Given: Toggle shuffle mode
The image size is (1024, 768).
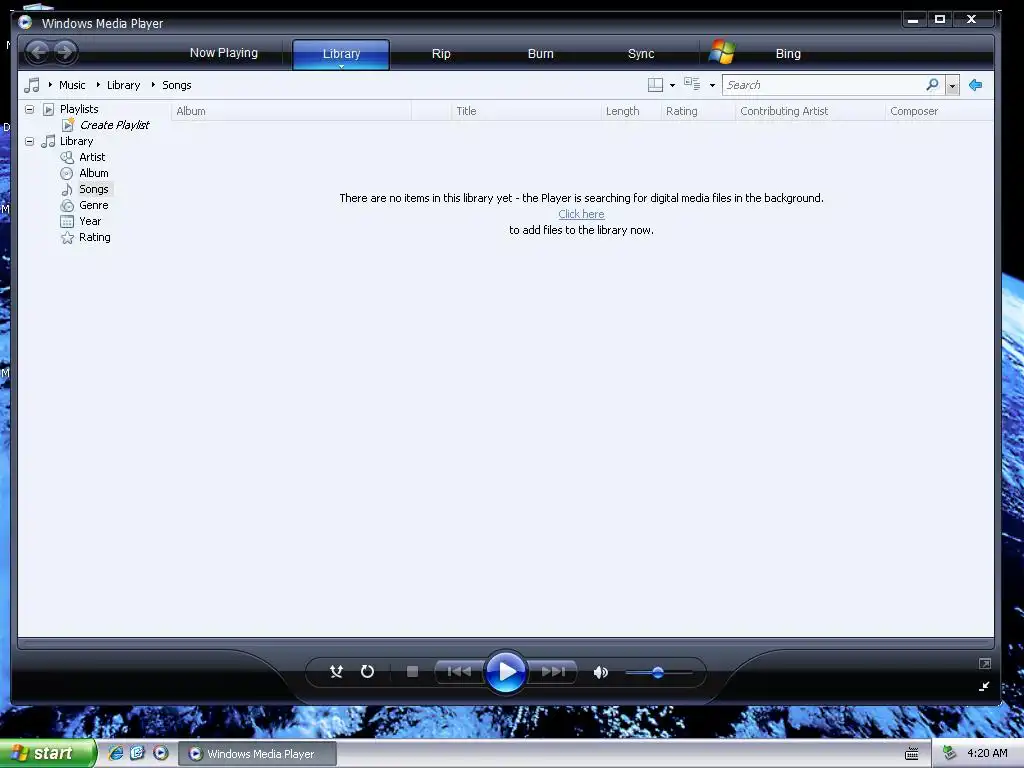Looking at the screenshot, I should coord(336,671).
